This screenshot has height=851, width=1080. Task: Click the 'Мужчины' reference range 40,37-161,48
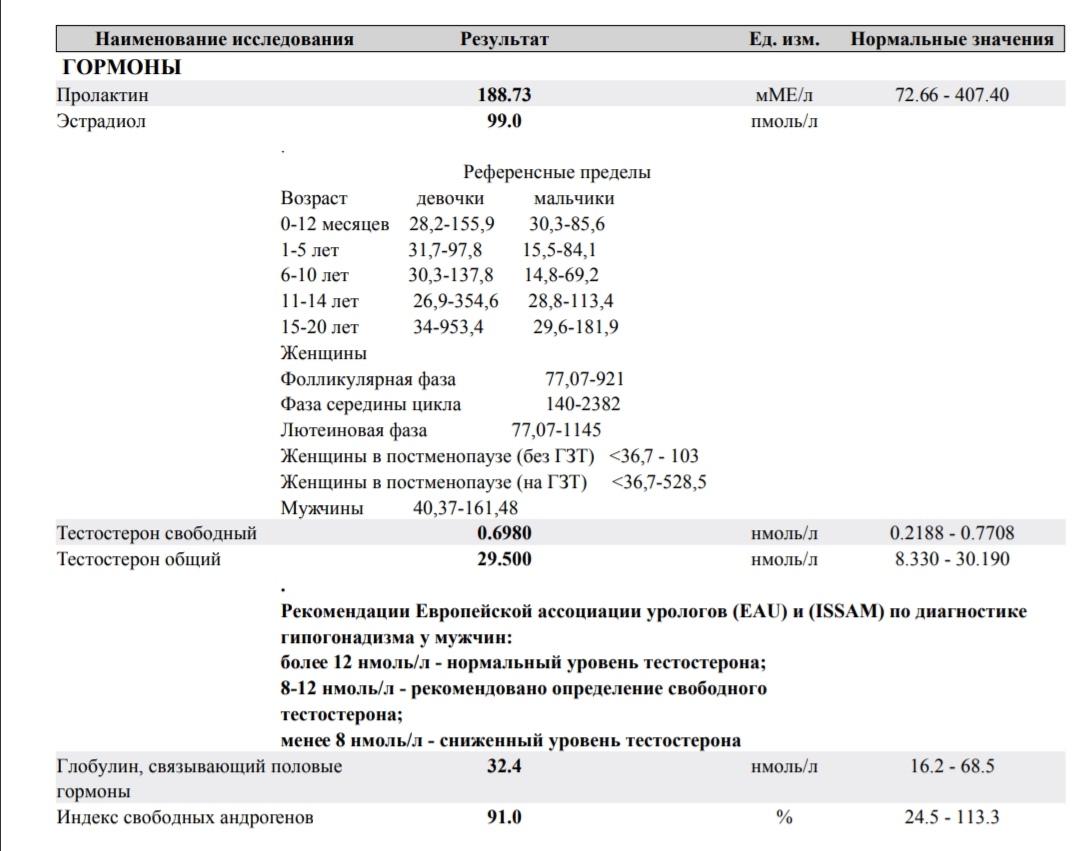coord(473,508)
